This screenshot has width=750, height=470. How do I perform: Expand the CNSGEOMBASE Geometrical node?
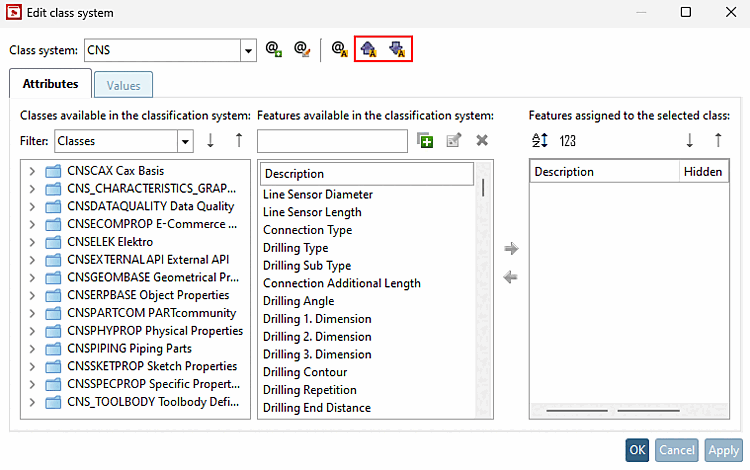(32, 278)
